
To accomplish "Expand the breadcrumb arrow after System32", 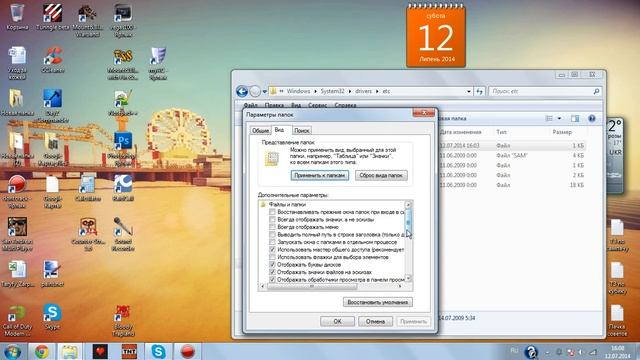I will click(350, 91).
